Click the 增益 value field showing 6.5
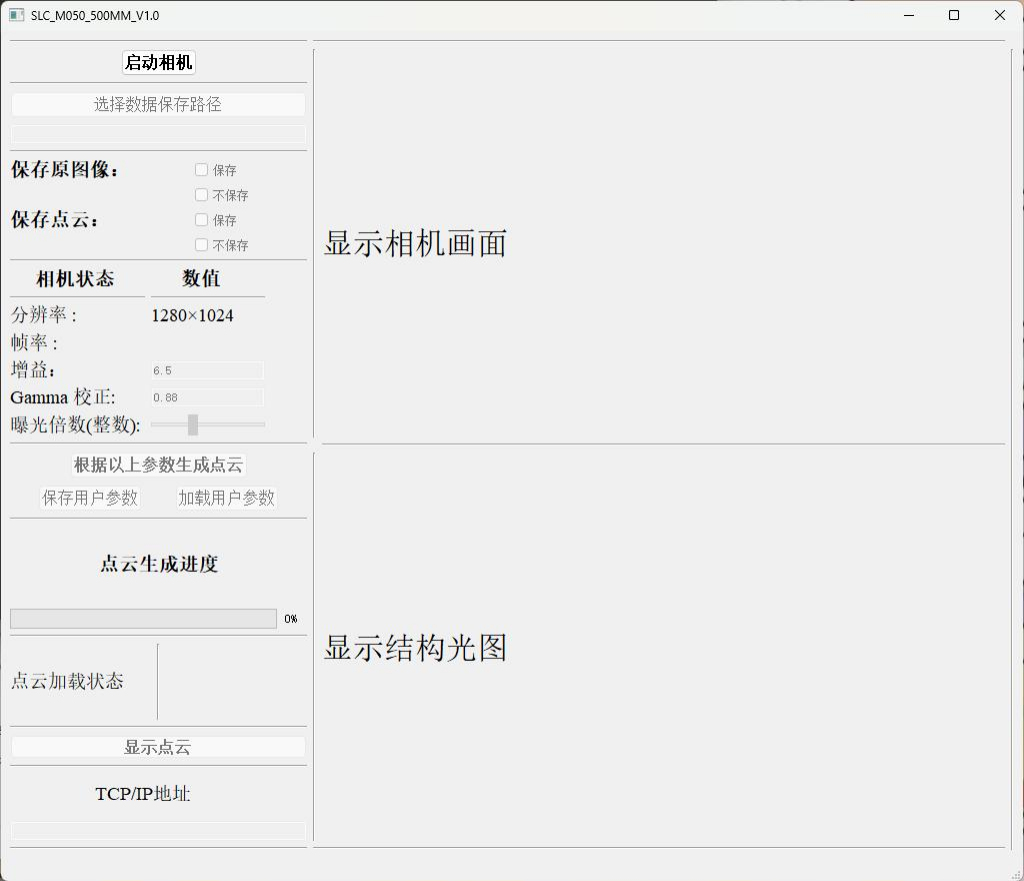The width and height of the screenshot is (1024, 881). click(x=207, y=370)
